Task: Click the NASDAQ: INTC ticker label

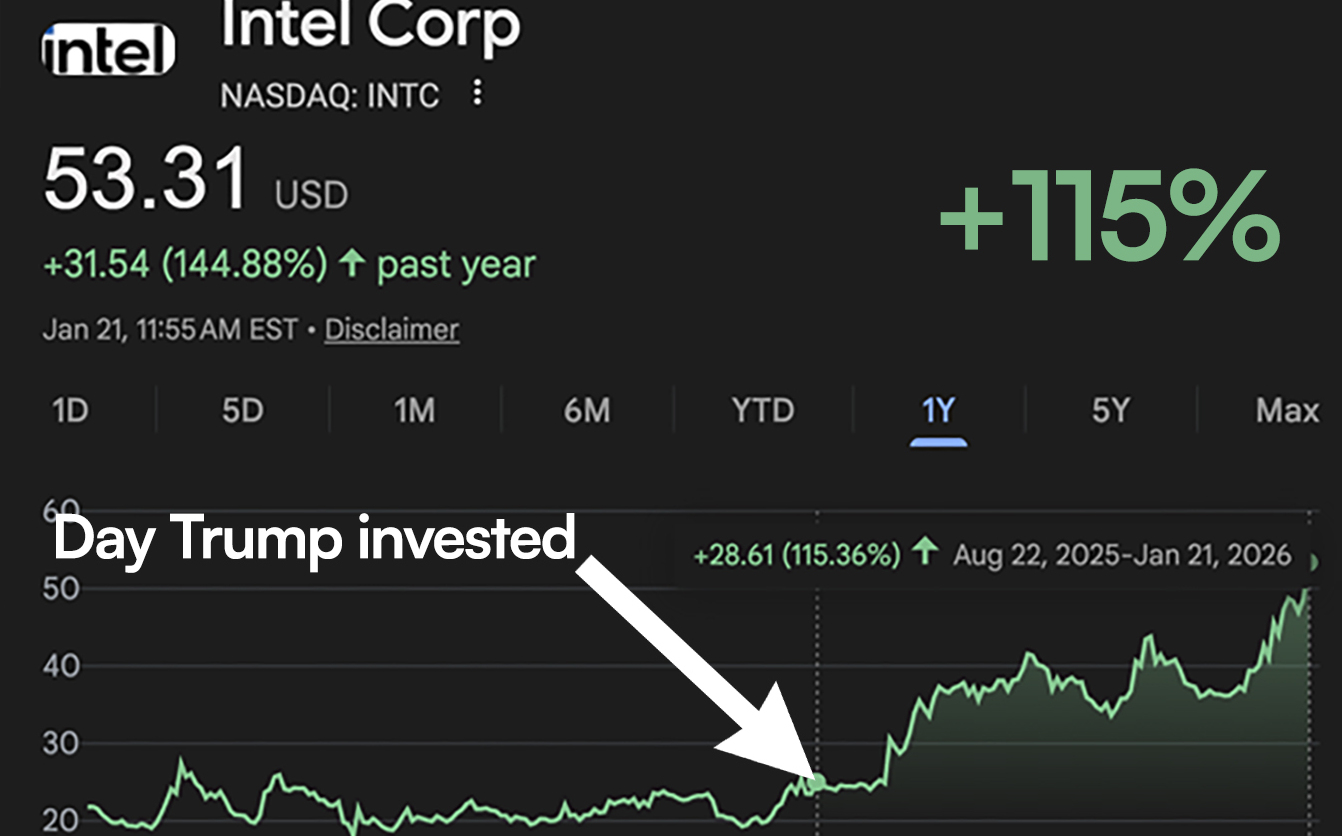Action: point(330,95)
